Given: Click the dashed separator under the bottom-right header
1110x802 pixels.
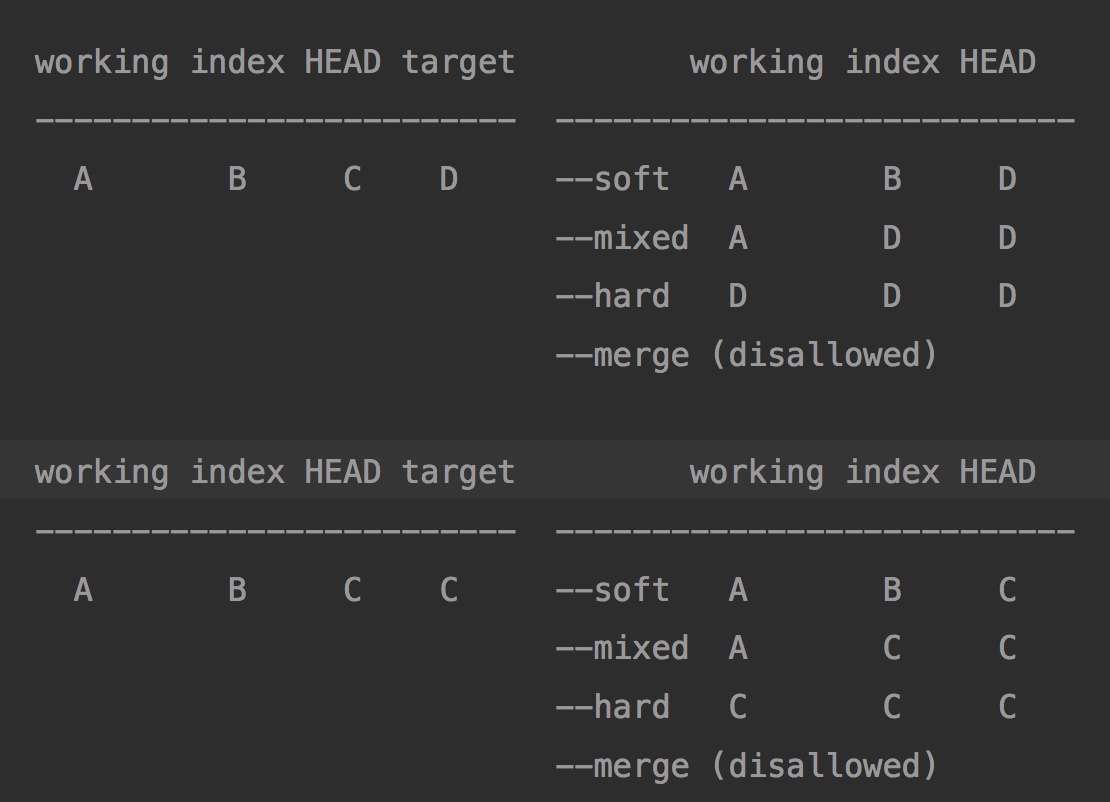Looking at the screenshot, I should point(814,530).
